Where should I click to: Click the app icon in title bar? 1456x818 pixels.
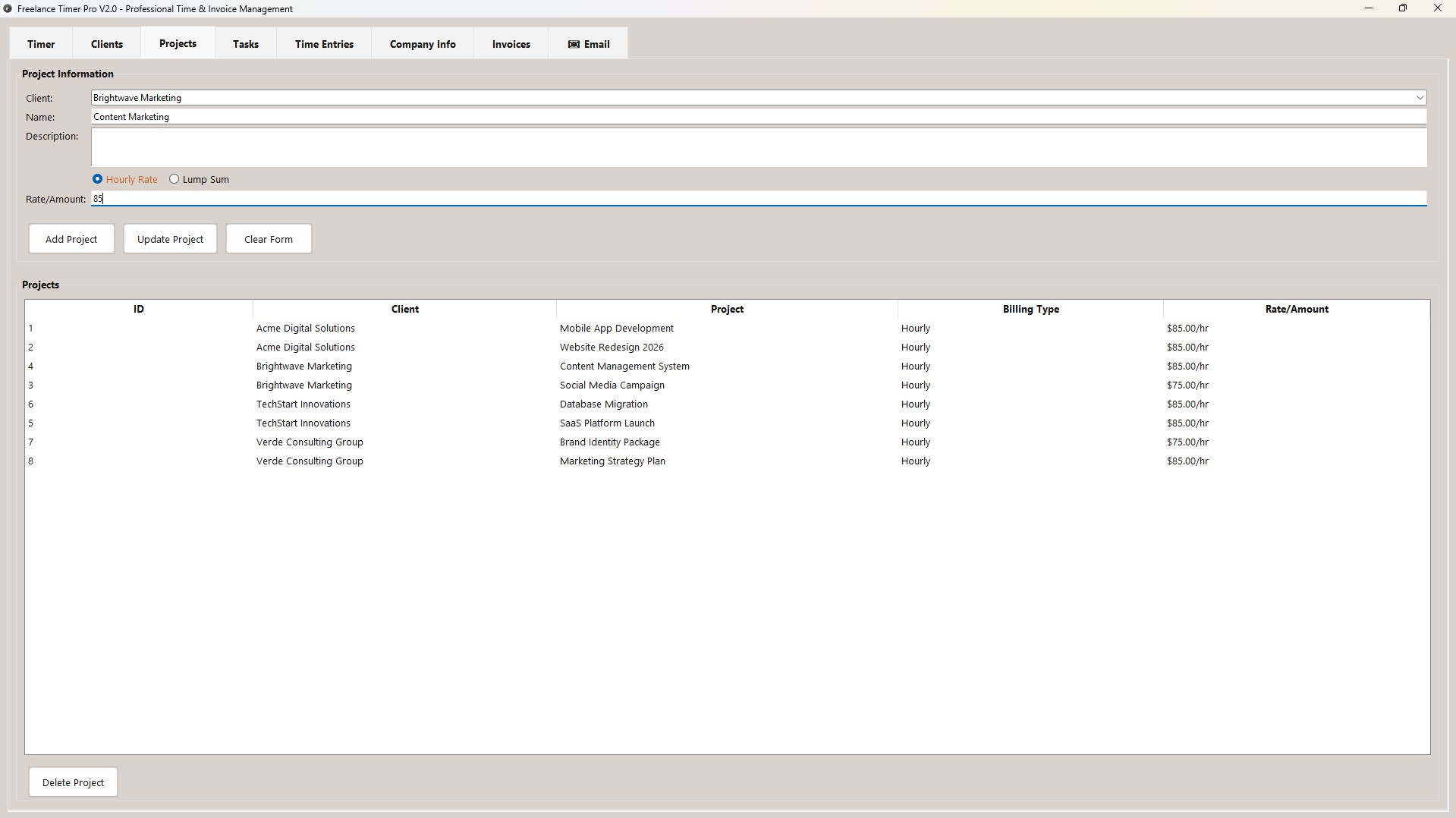(x=8, y=9)
